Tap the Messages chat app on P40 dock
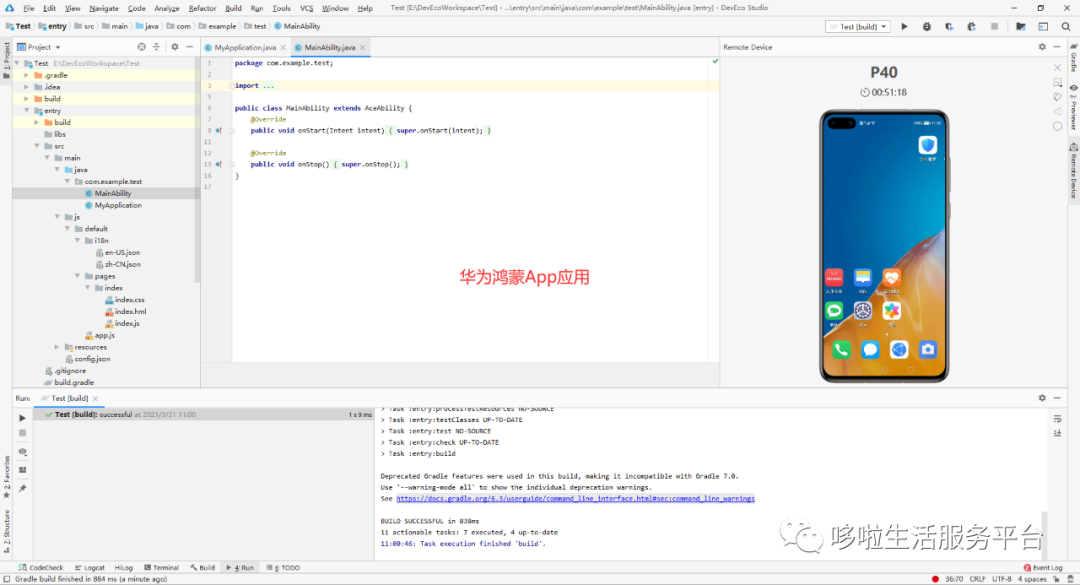 (x=869, y=349)
